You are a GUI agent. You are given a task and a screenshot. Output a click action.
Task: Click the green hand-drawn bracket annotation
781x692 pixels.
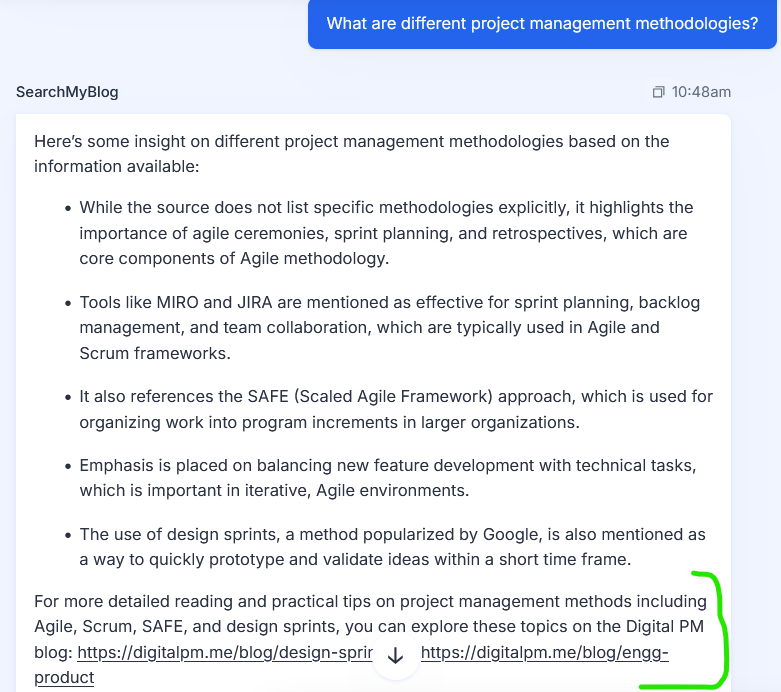pos(720,630)
